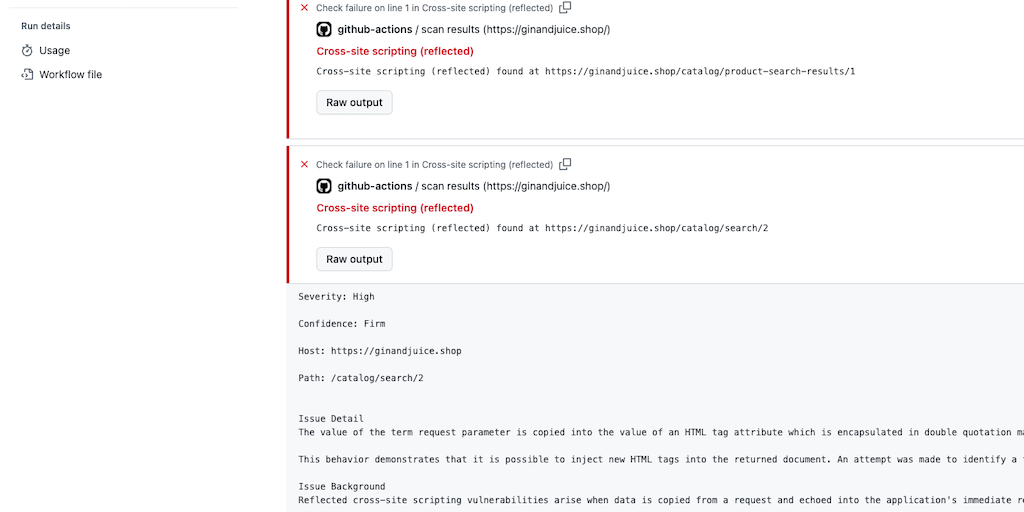
Task: Collapse Raw output for catalog/search/2 finding
Action: click(x=354, y=259)
